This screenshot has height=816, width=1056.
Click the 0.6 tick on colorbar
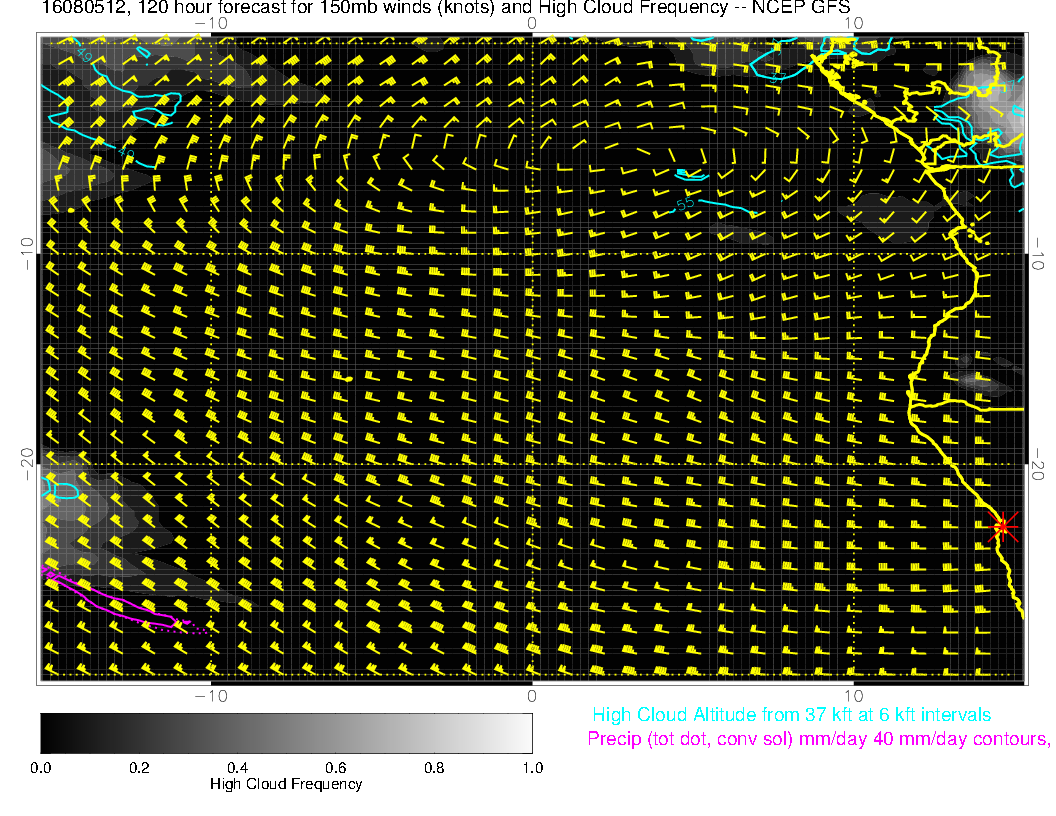coord(335,767)
